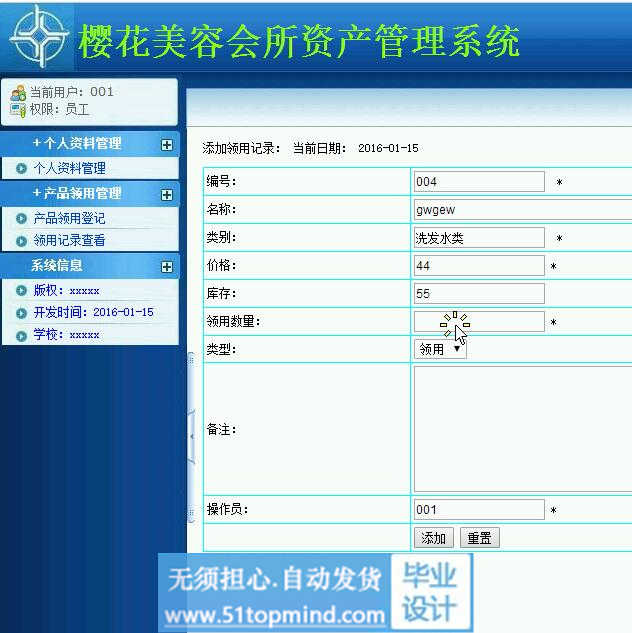Click bullet icon next to 领用记录查看
This screenshot has width=632, height=633.
tap(21, 241)
